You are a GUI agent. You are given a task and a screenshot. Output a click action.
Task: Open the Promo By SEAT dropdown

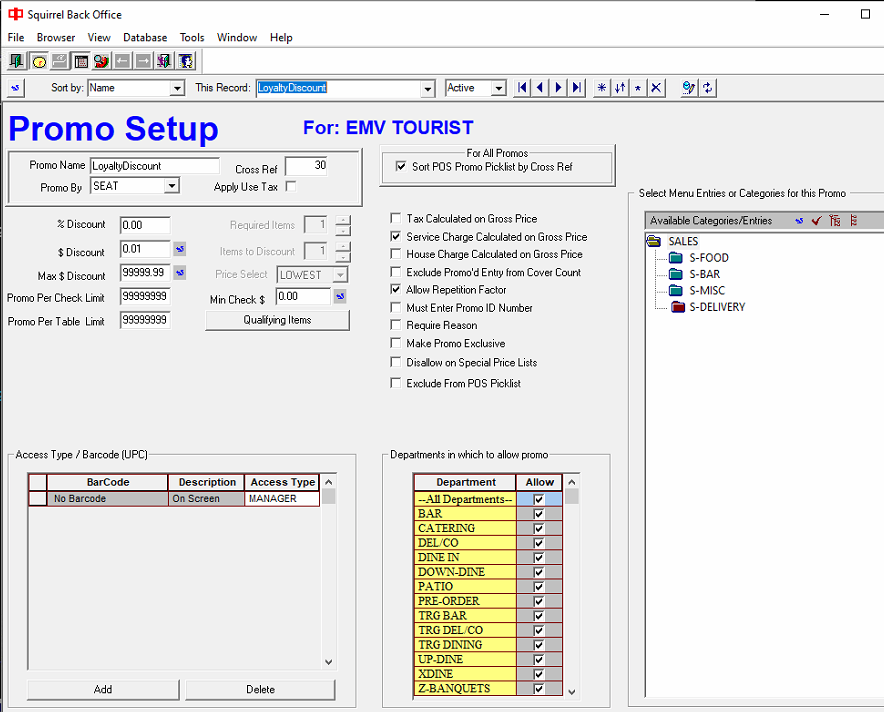(172, 185)
